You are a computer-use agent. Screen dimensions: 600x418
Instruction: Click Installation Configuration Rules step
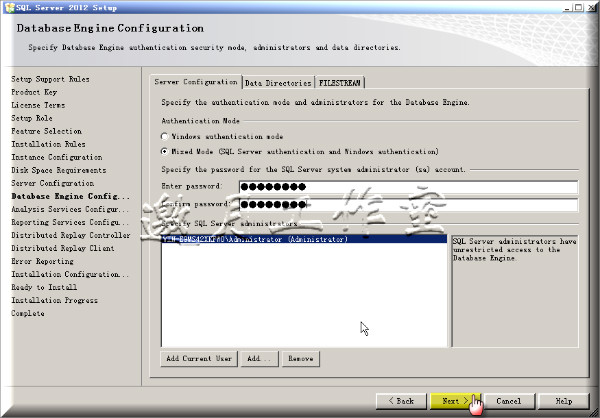(70, 274)
